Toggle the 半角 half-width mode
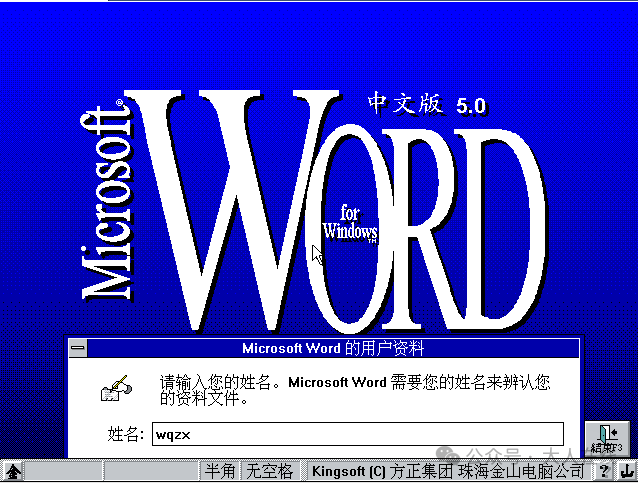This screenshot has width=638, height=483. point(220,471)
